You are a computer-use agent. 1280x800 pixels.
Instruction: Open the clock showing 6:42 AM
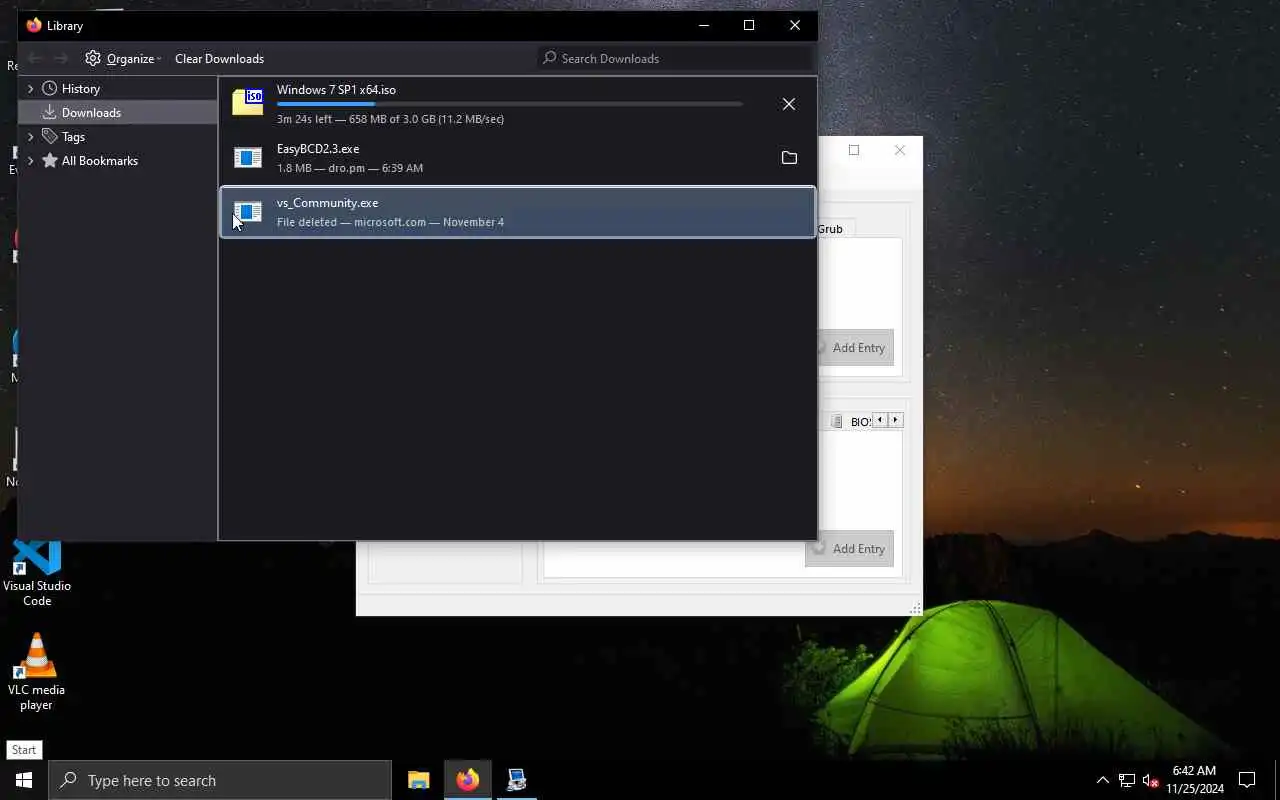(x=1194, y=780)
